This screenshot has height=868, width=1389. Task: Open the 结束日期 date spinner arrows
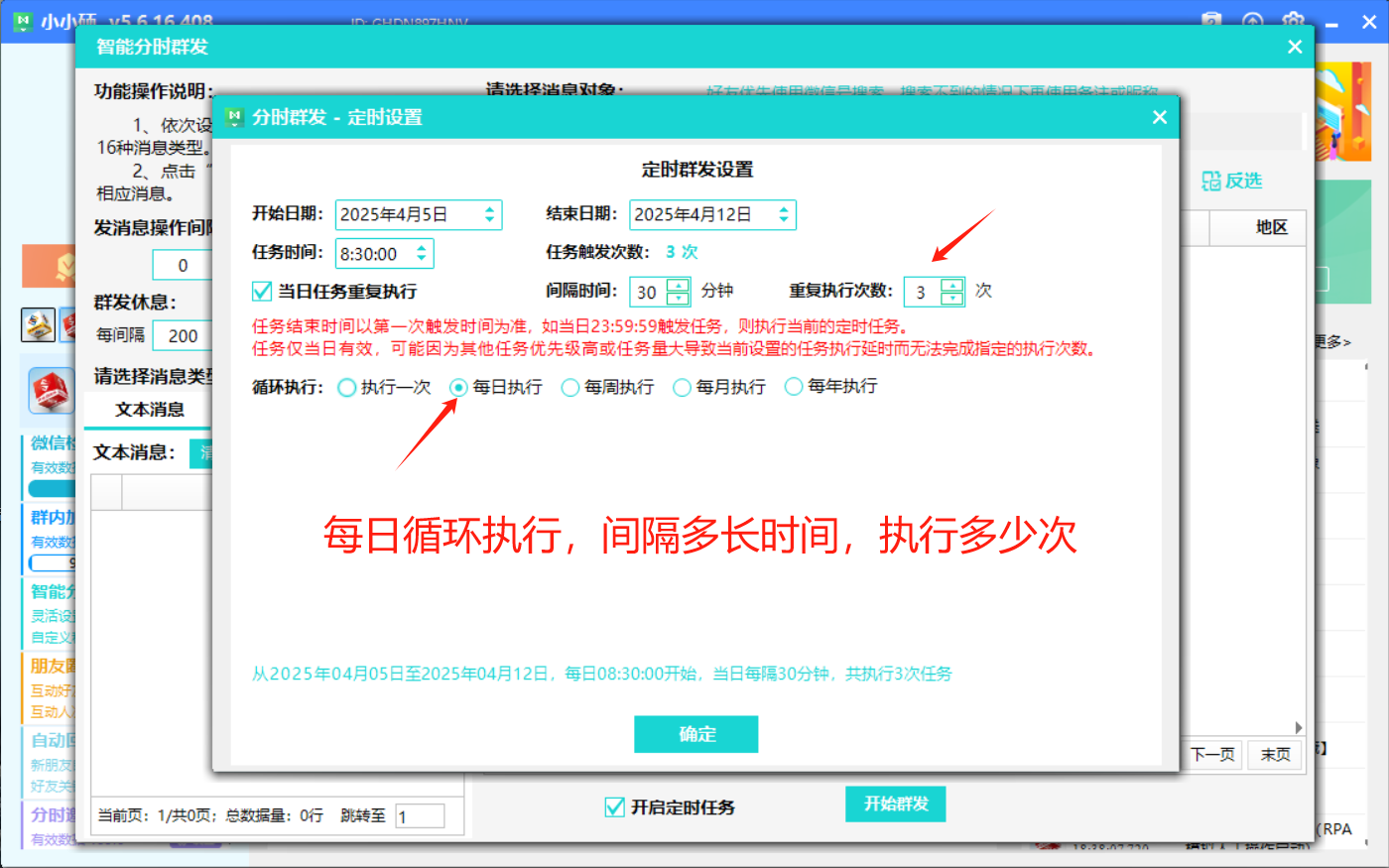point(784,214)
